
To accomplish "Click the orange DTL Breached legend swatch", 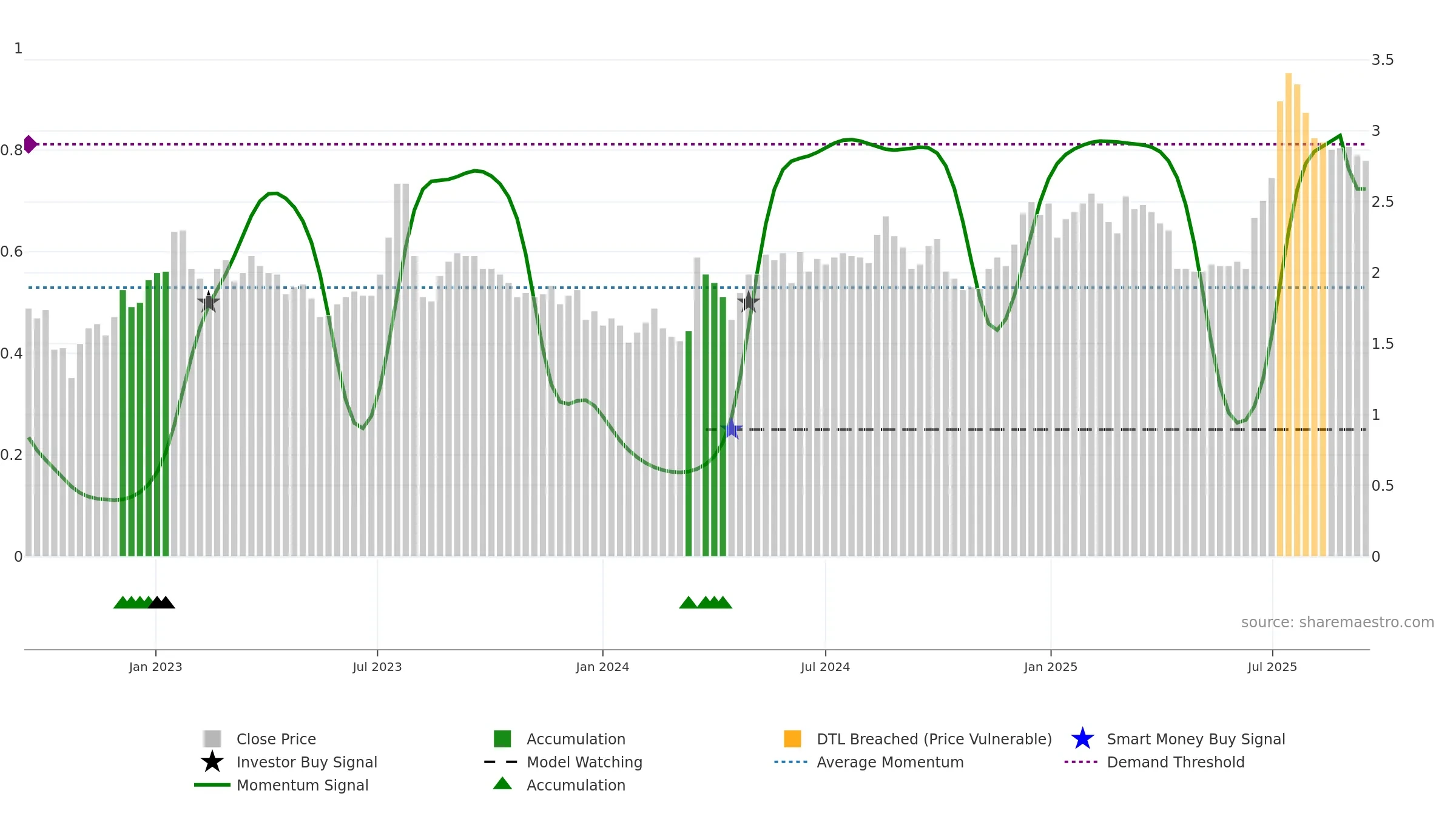I will [x=792, y=739].
